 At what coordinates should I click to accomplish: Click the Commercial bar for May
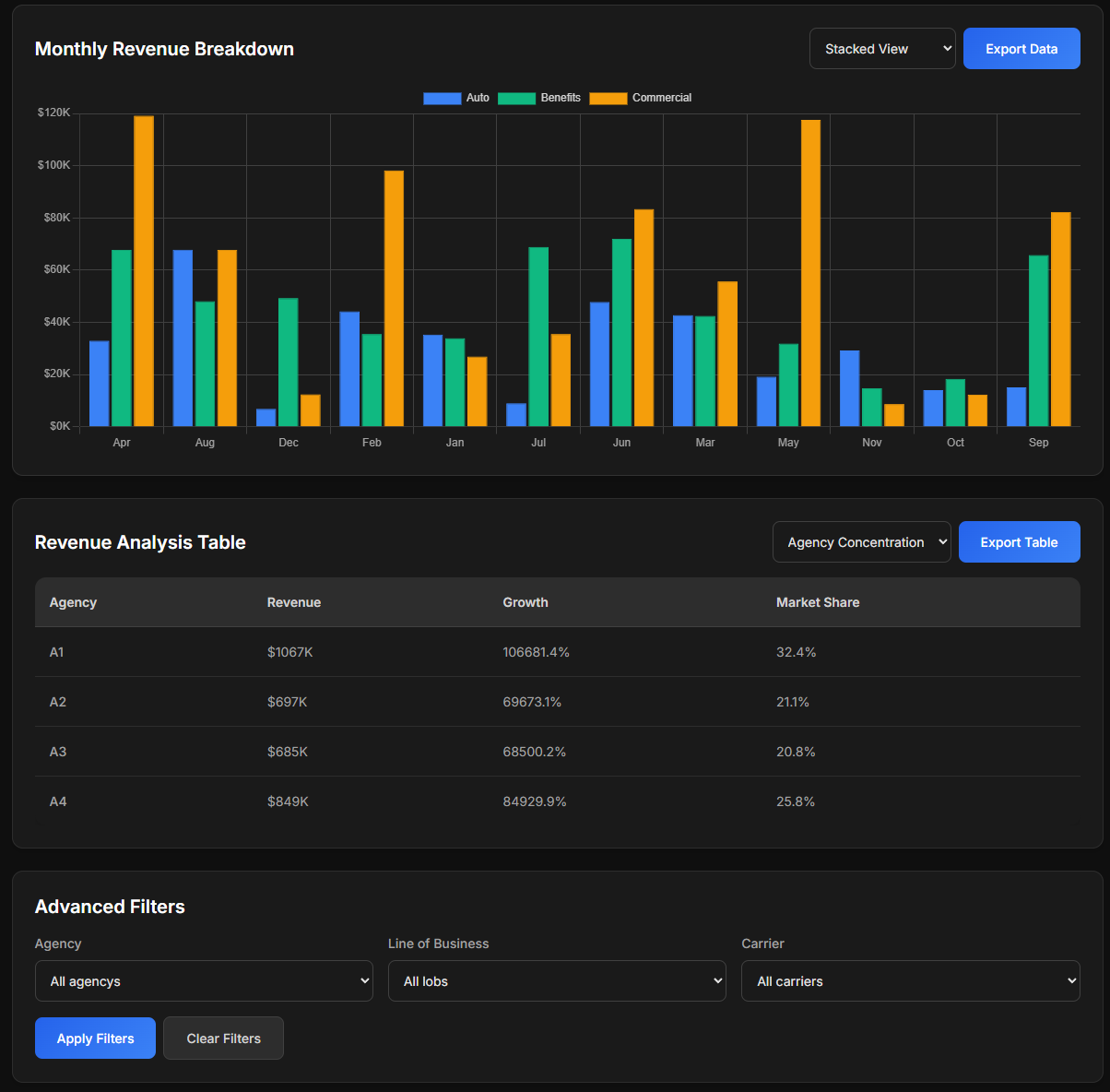tap(810, 273)
